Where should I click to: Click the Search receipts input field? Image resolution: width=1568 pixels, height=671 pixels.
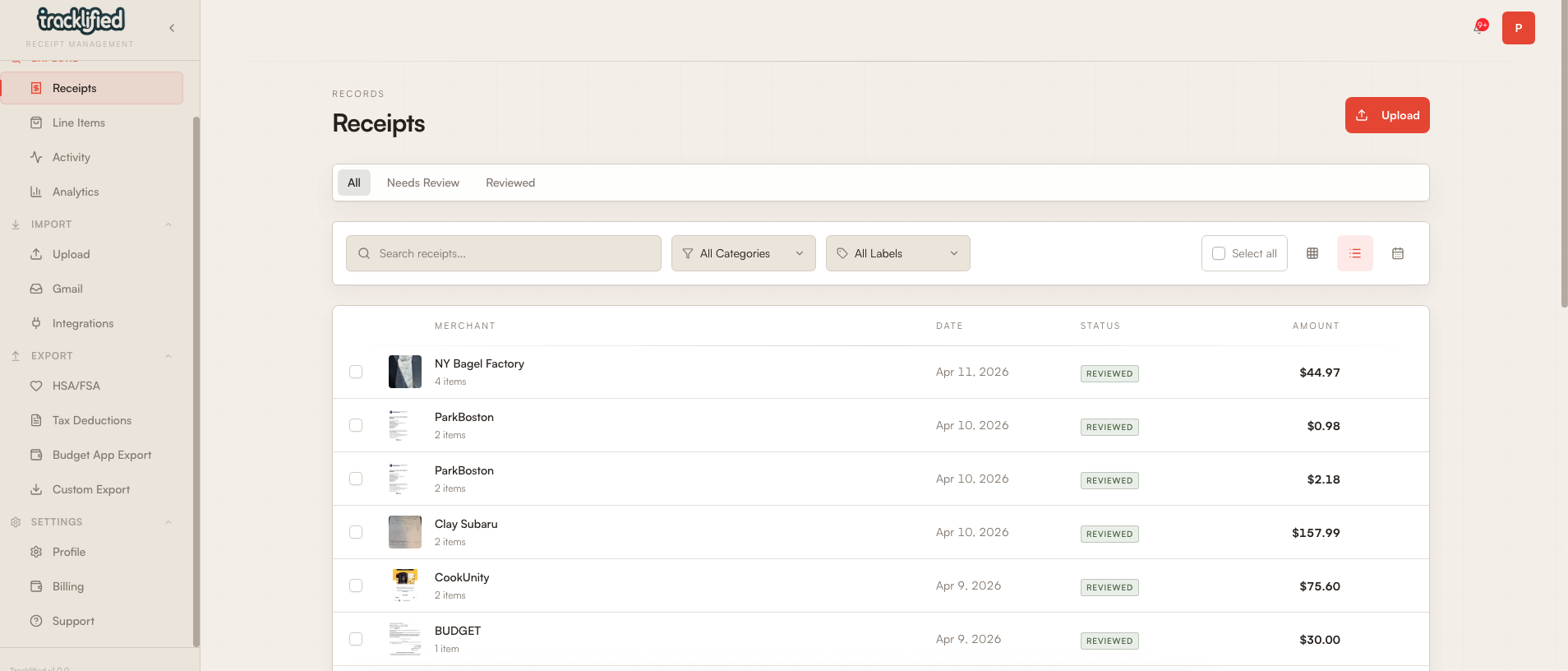tap(503, 253)
